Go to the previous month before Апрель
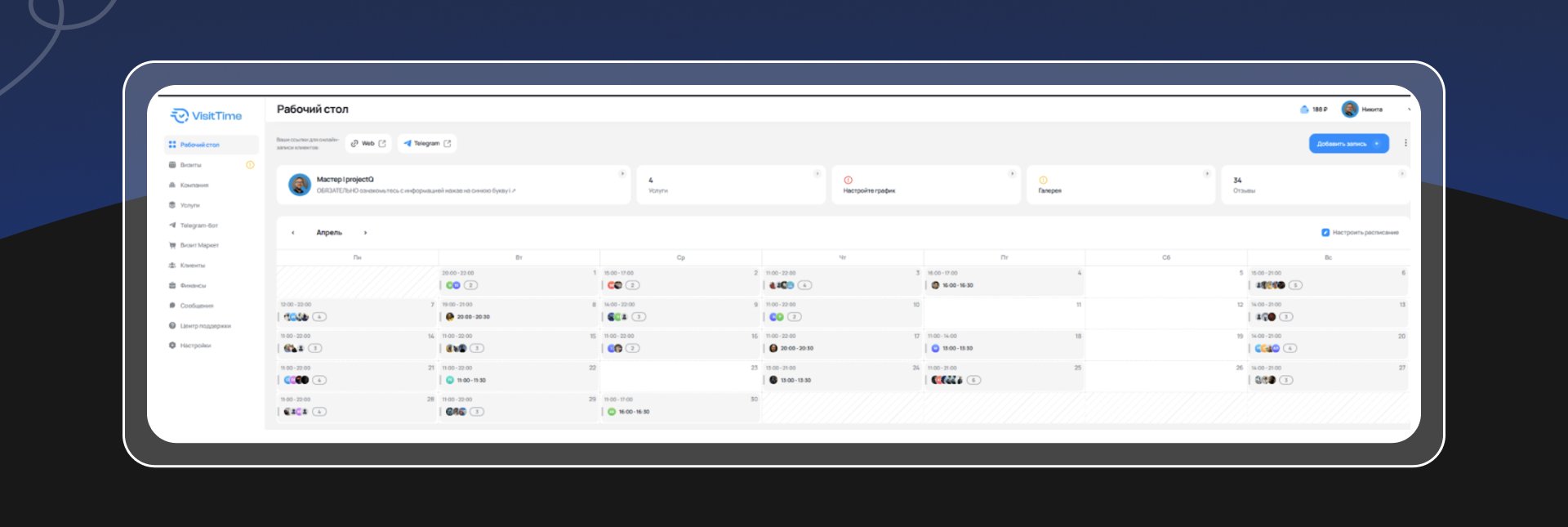The height and width of the screenshot is (527, 1568). pos(293,233)
